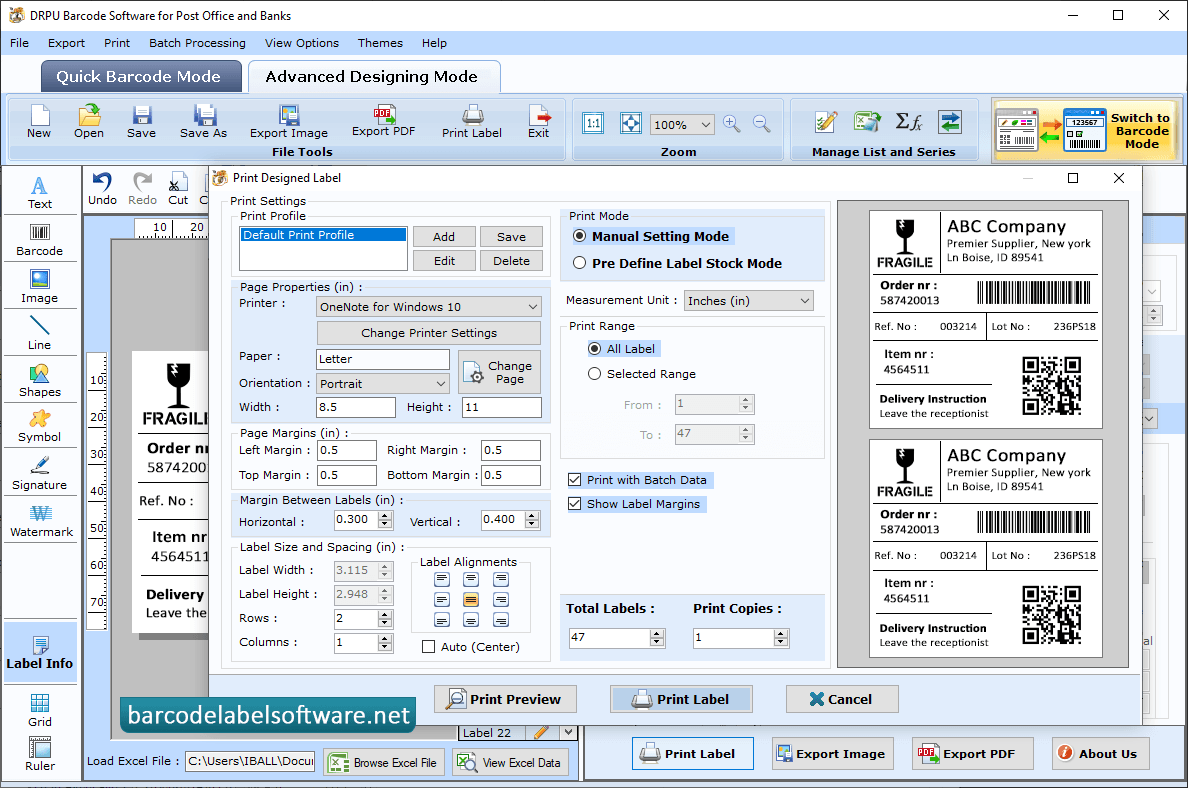Image resolution: width=1188 pixels, height=788 pixels.
Task: Increase Horizontal margin stepper value
Action: point(386,515)
